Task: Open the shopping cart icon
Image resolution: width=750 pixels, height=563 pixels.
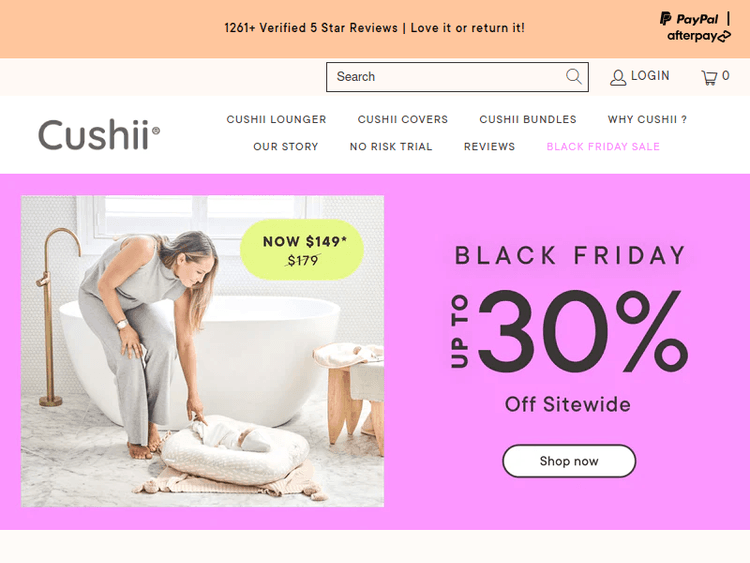Action: click(x=709, y=77)
